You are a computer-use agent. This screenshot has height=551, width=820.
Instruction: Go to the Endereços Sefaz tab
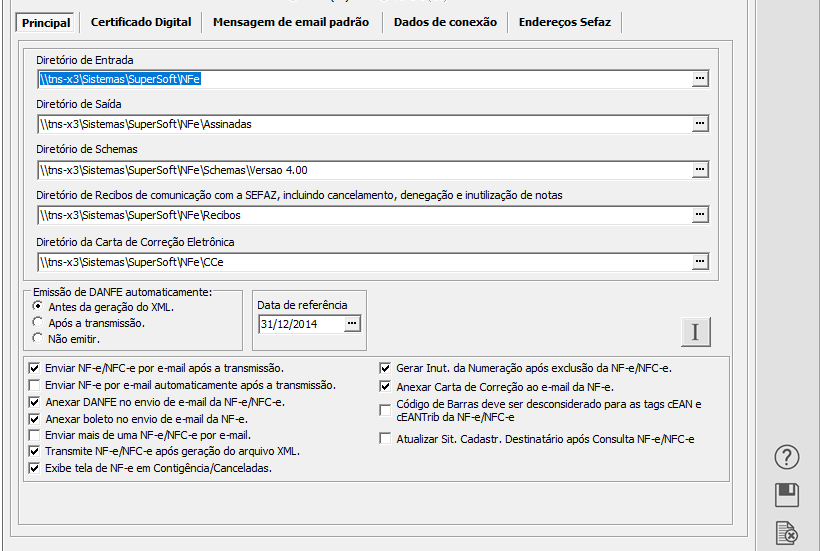tap(565, 22)
